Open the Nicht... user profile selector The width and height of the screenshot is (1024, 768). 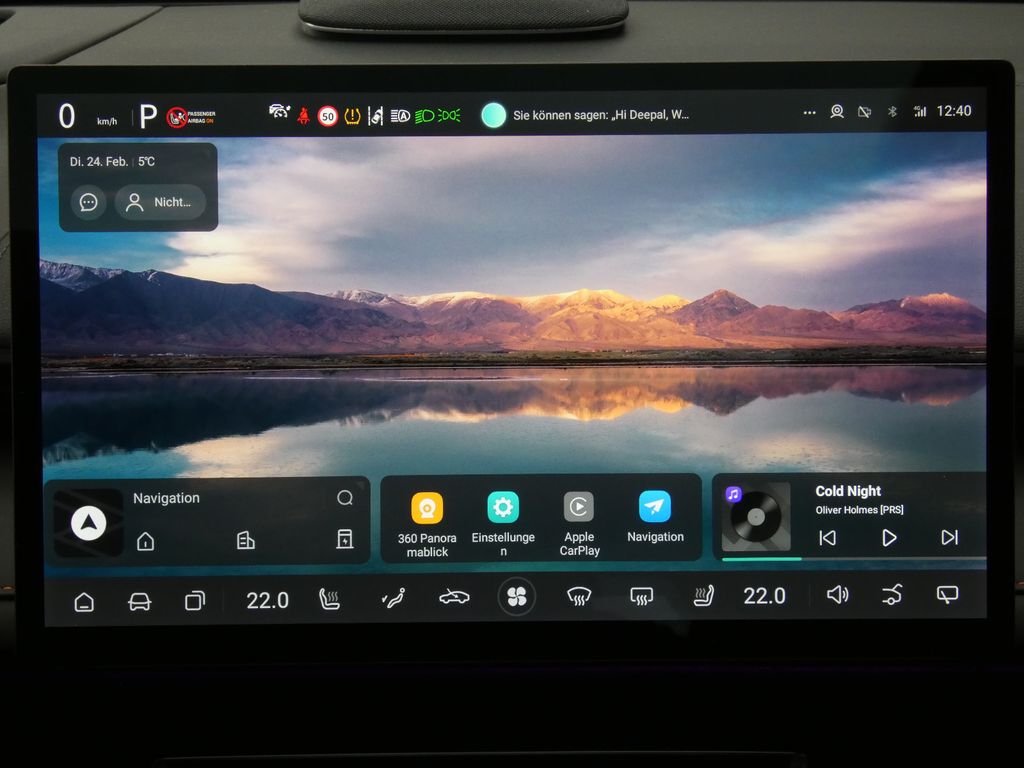tap(160, 202)
